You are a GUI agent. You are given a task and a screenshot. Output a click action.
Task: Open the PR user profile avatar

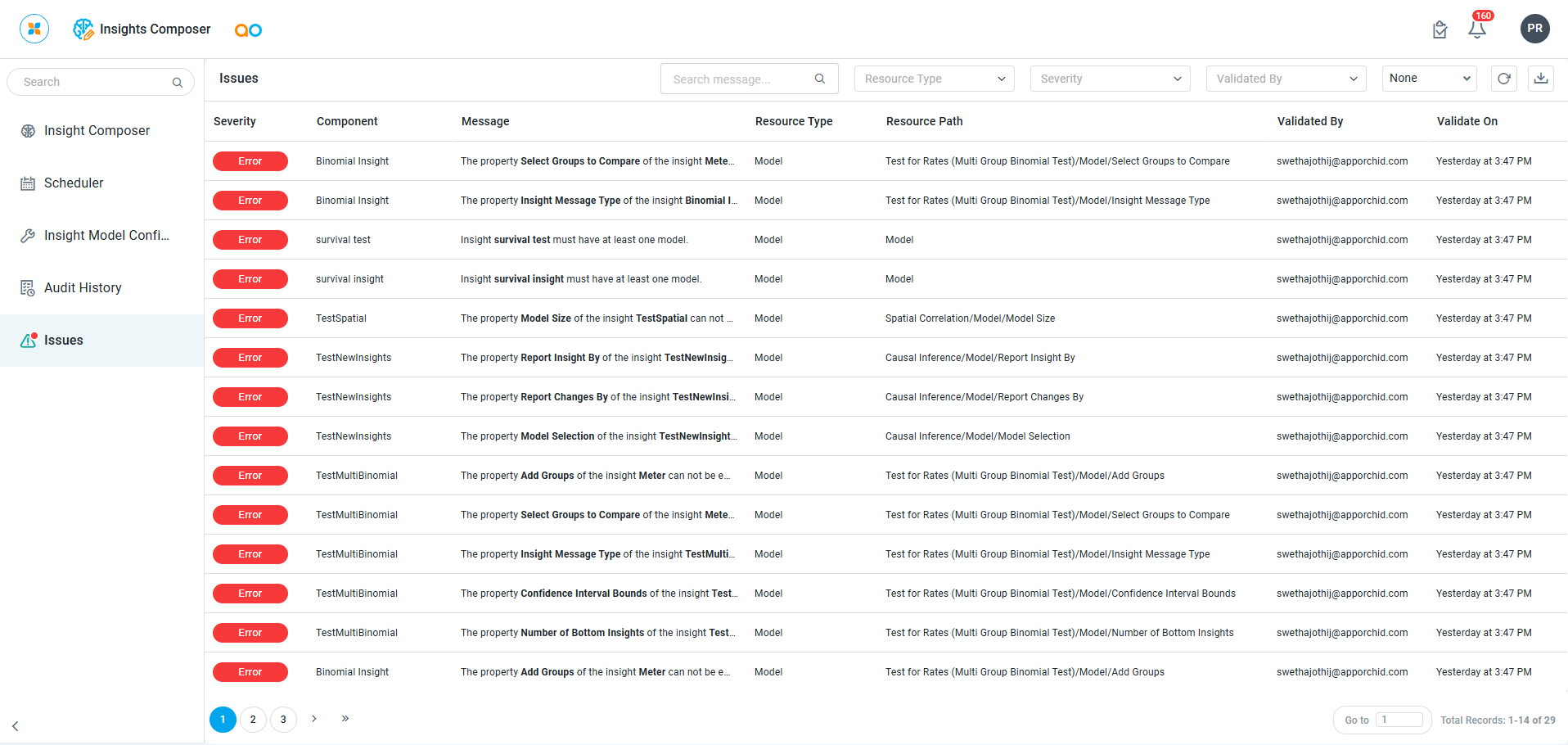(x=1534, y=29)
